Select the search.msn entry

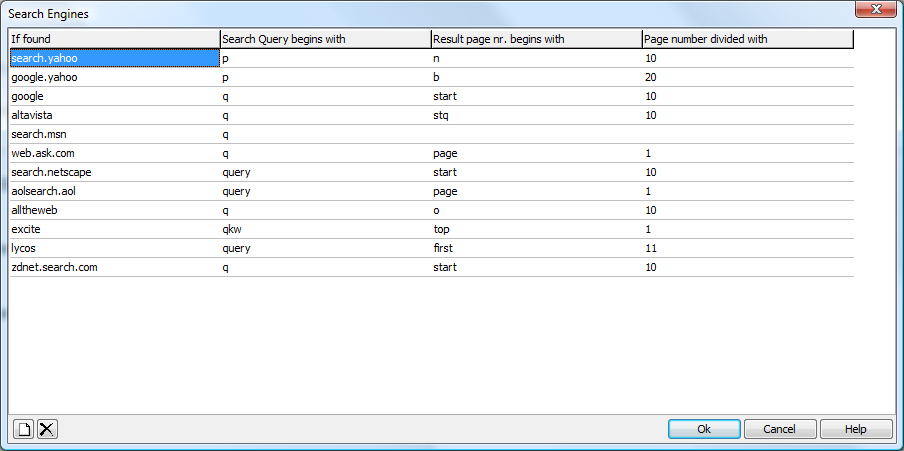coord(115,134)
